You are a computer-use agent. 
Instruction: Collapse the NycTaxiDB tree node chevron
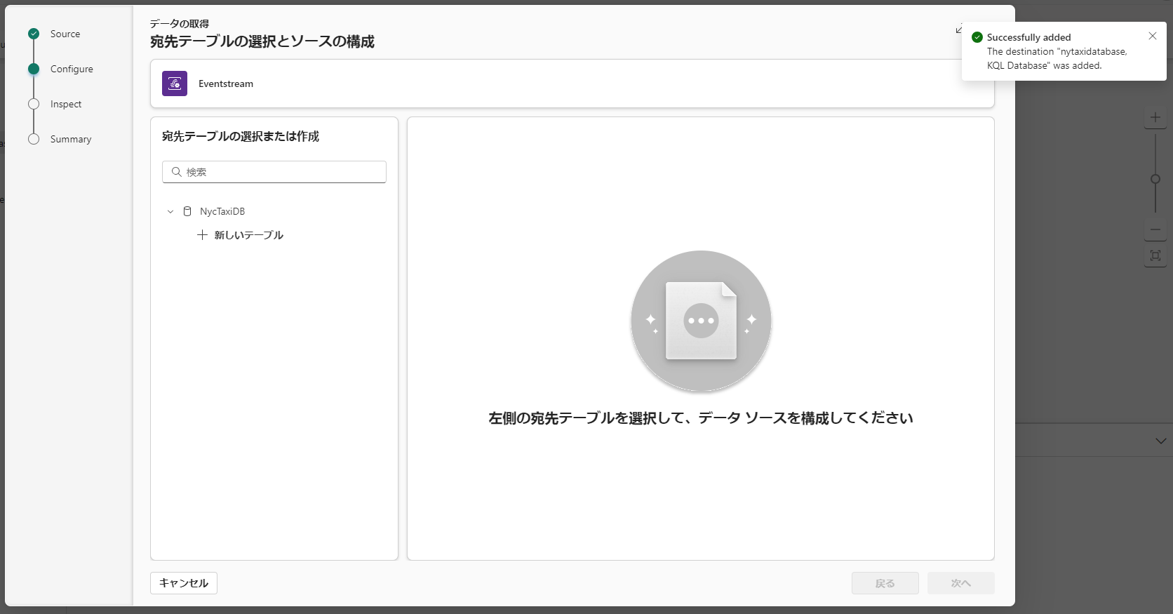point(171,212)
